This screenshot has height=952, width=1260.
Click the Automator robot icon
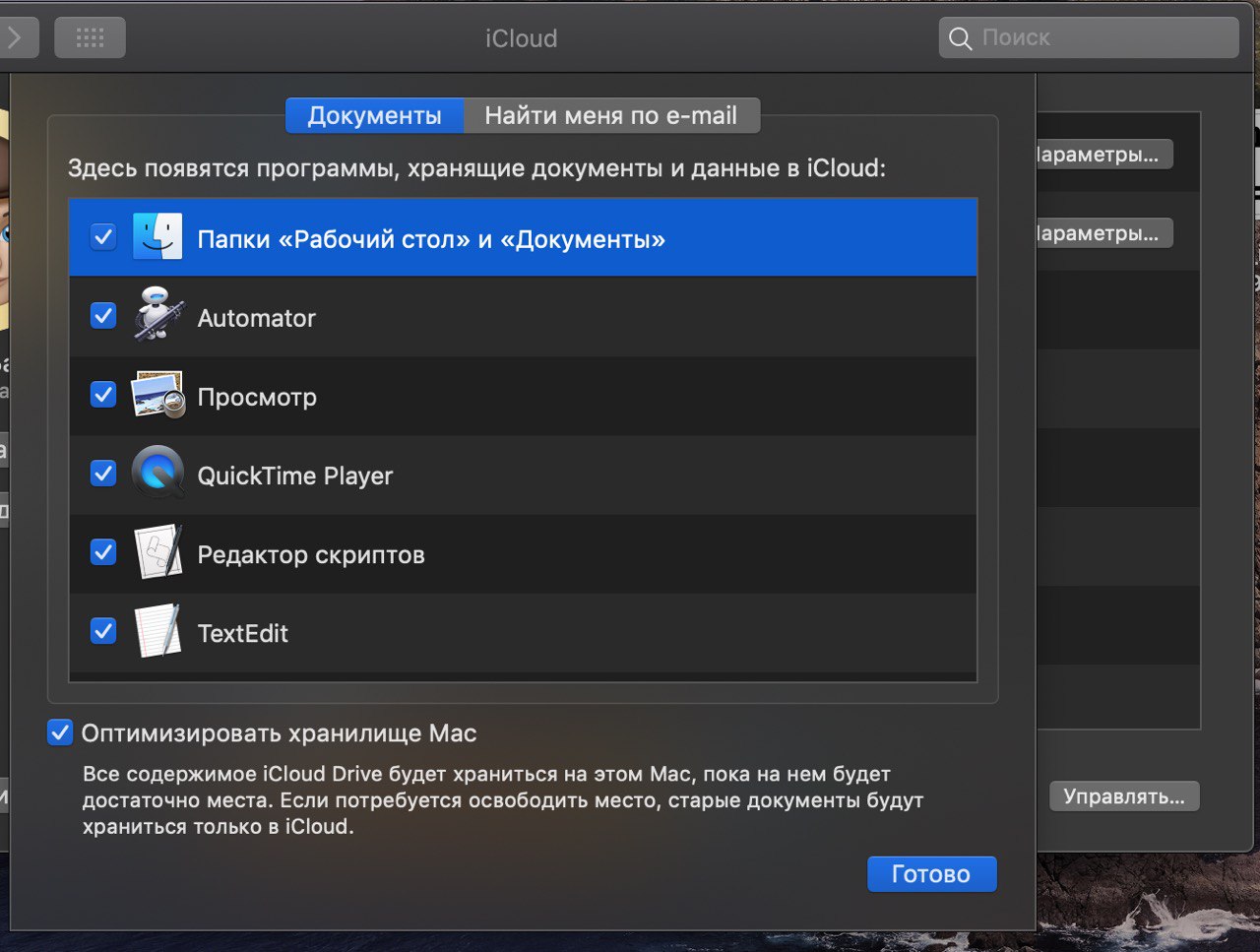[x=158, y=315]
